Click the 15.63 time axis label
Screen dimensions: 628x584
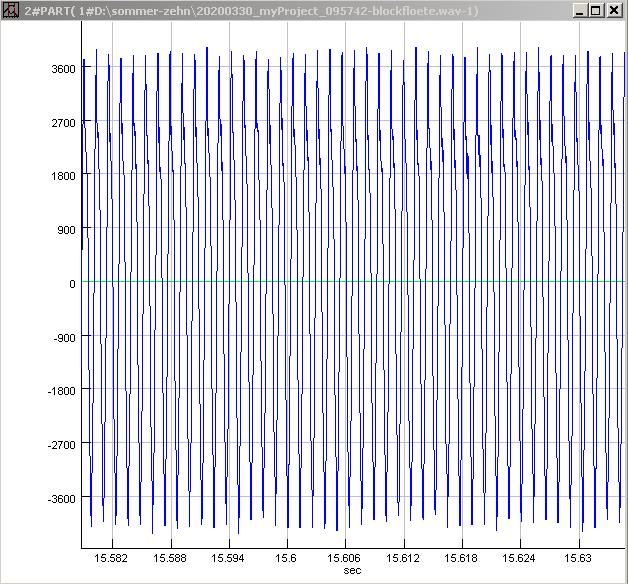[x=578, y=558]
